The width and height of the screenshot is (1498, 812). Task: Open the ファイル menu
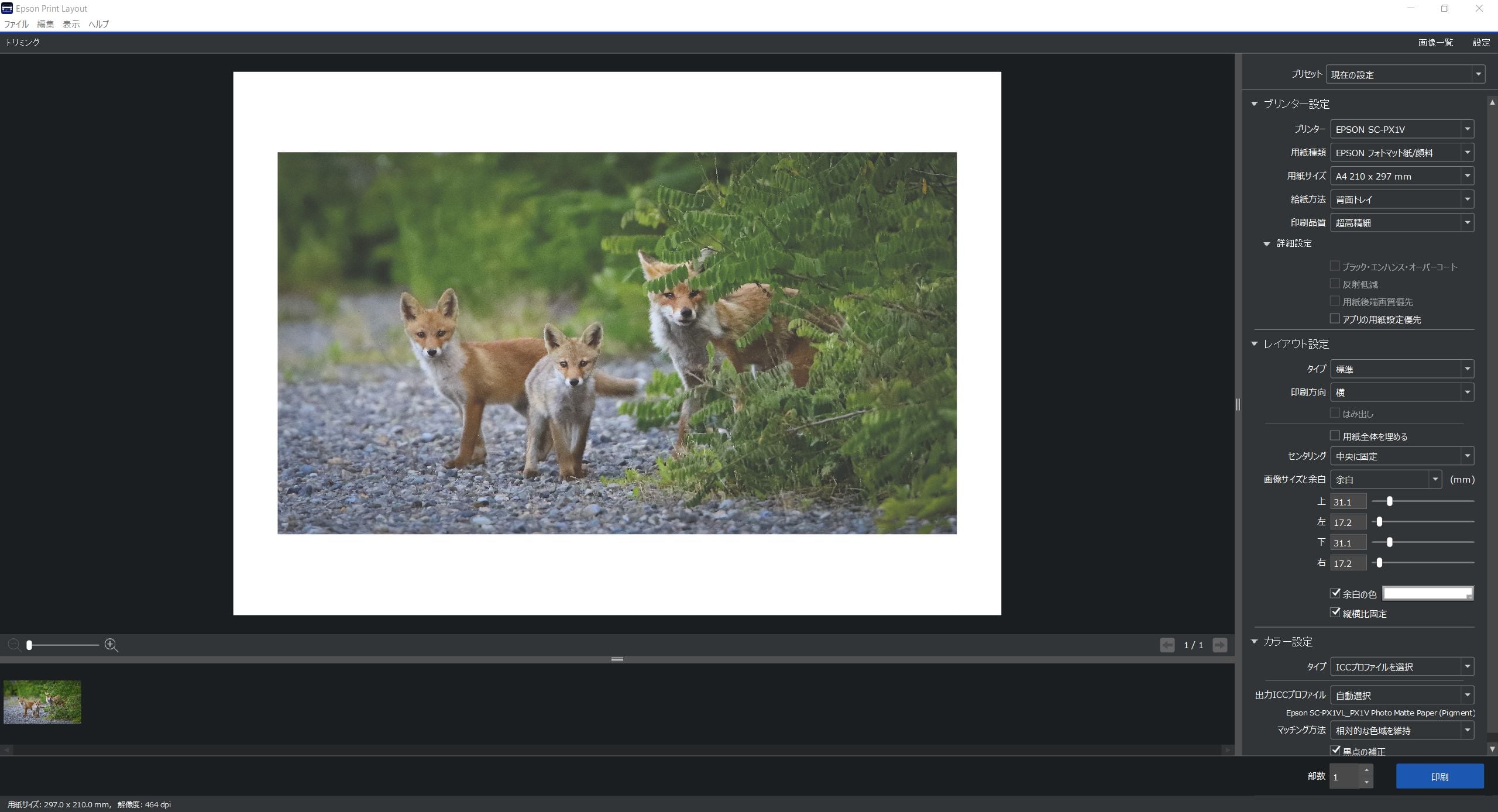pos(16,24)
